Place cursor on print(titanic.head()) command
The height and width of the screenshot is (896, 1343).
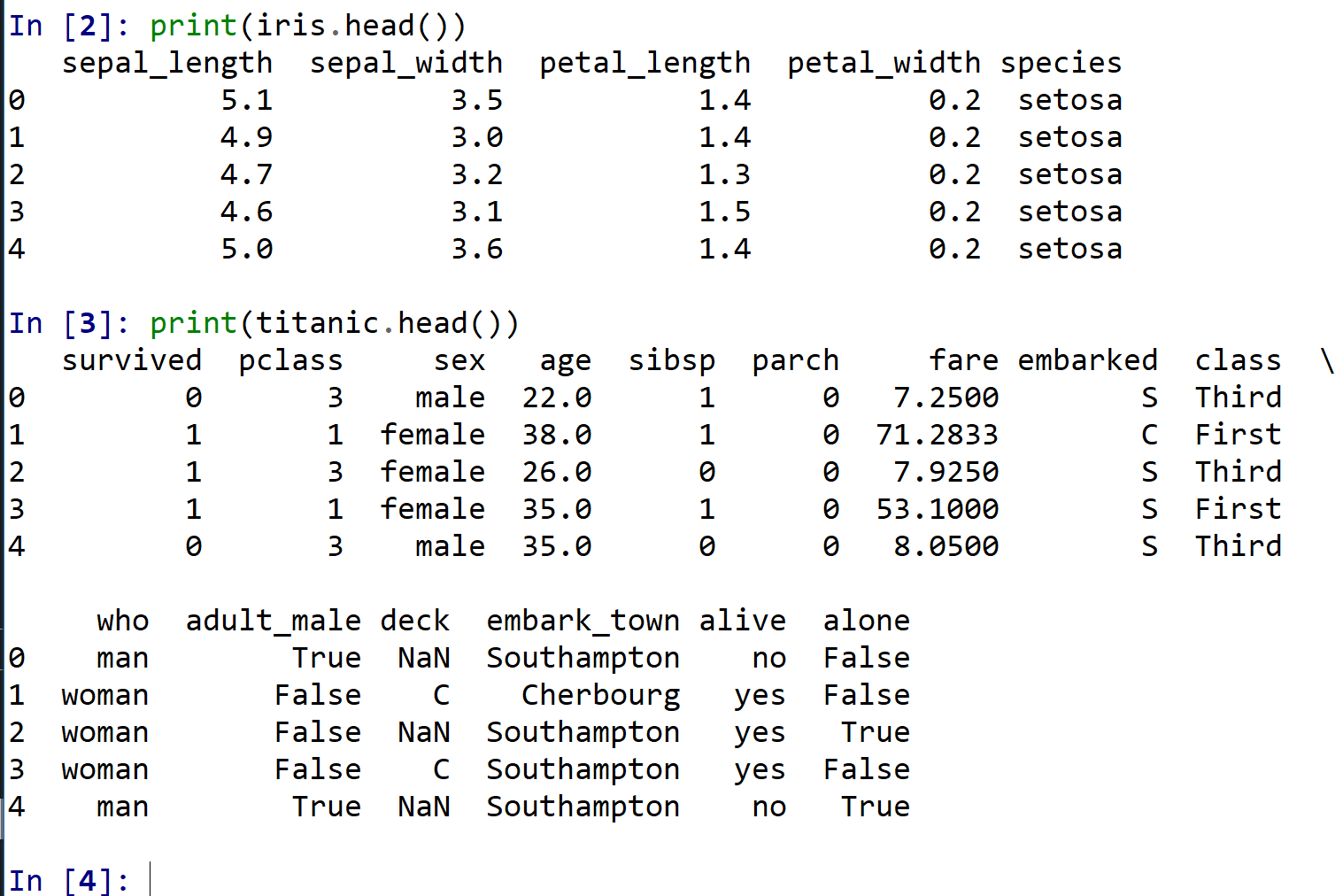point(334,323)
